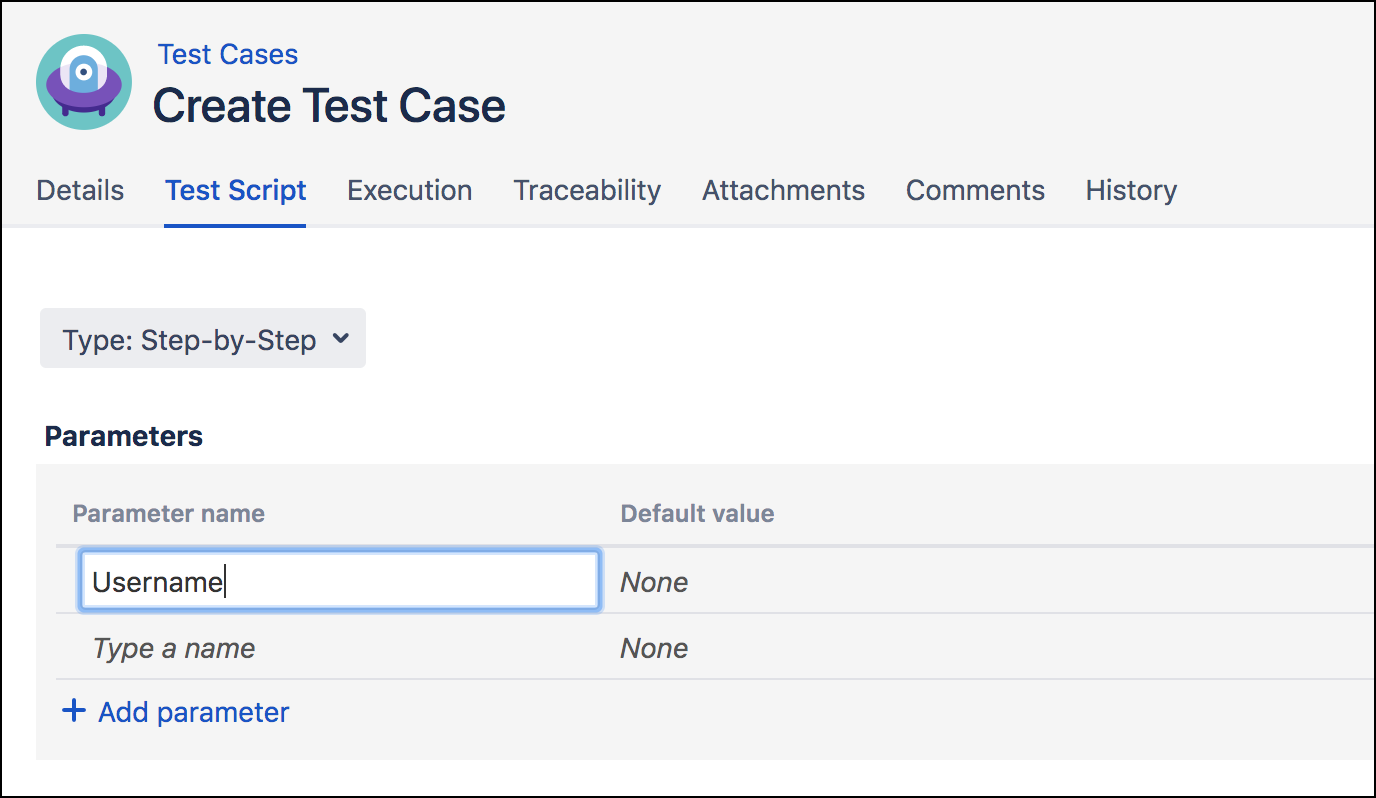View the Attachments tab
The width and height of the screenshot is (1376, 798).
pyautogui.click(x=783, y=190)
